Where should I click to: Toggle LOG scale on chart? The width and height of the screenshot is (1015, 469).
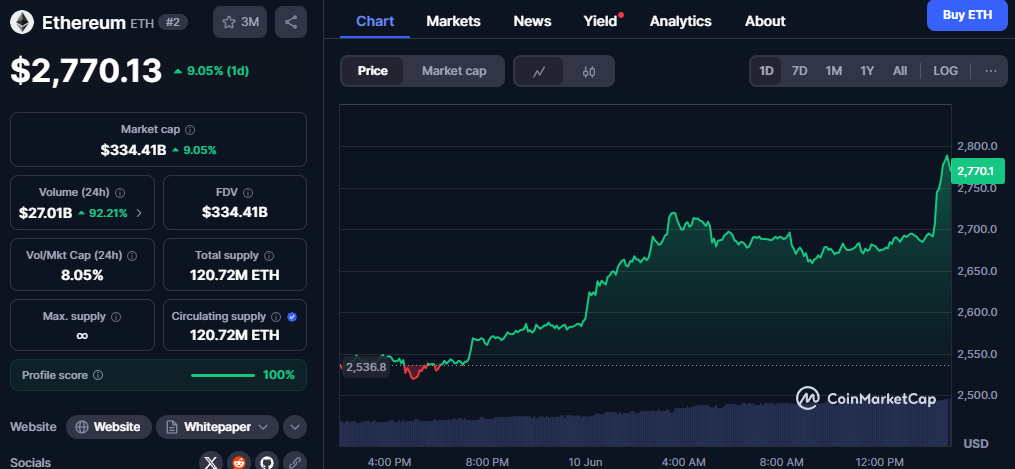[x=945, y=71]
